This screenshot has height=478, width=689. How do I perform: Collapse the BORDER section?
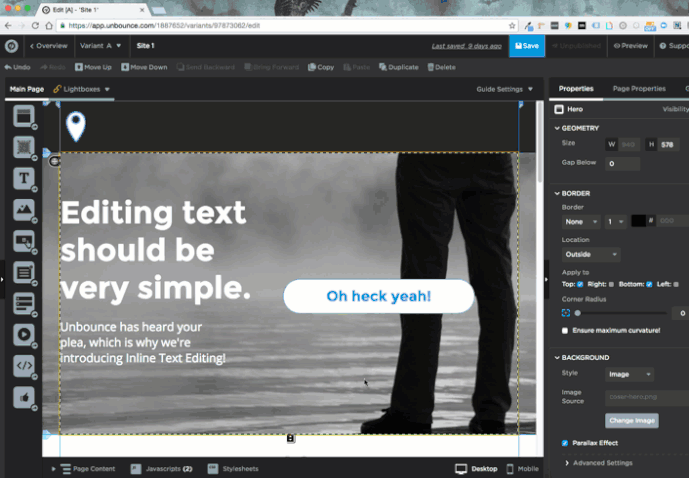[x=572, y=193]
